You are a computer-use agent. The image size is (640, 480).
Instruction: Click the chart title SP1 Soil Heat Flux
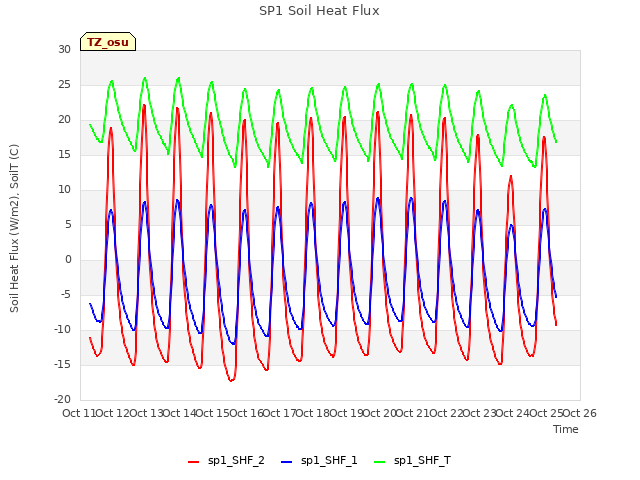click(x=319, y=11)
